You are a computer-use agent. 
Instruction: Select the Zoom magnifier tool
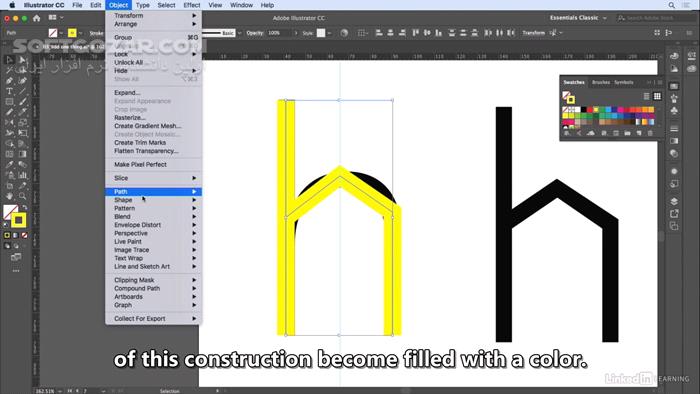pos(22,196)
